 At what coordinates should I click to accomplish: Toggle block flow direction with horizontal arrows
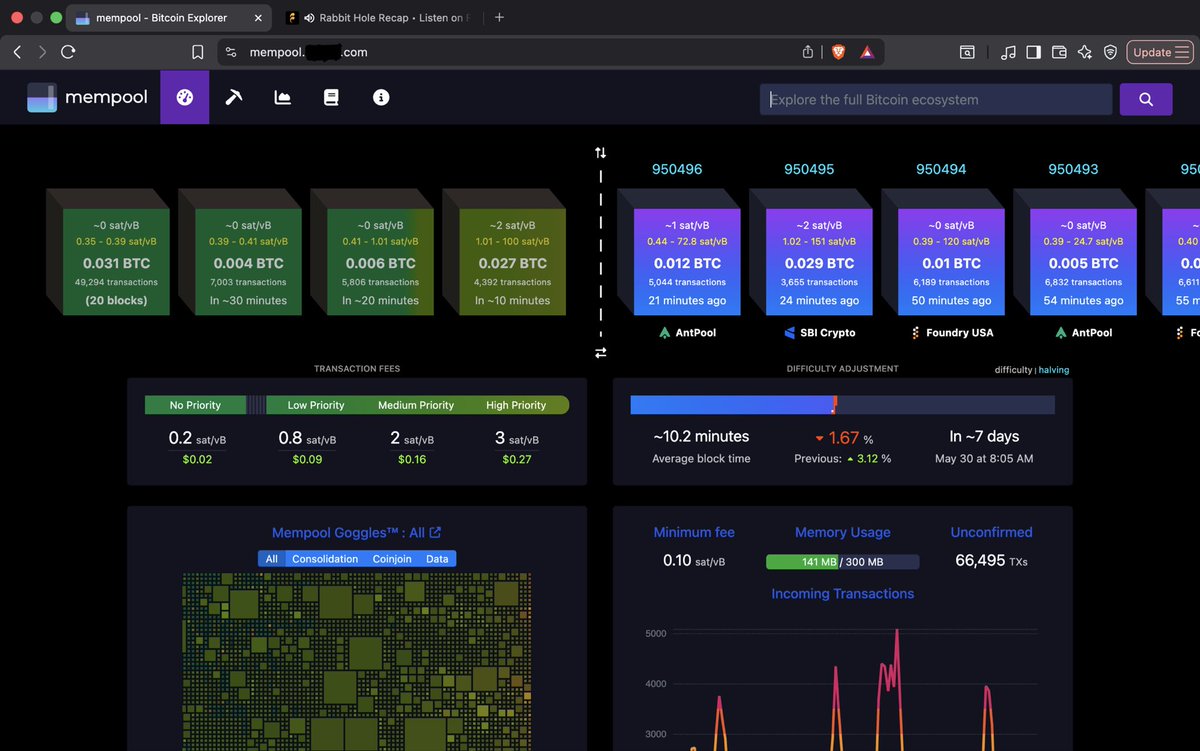(600, 353)
